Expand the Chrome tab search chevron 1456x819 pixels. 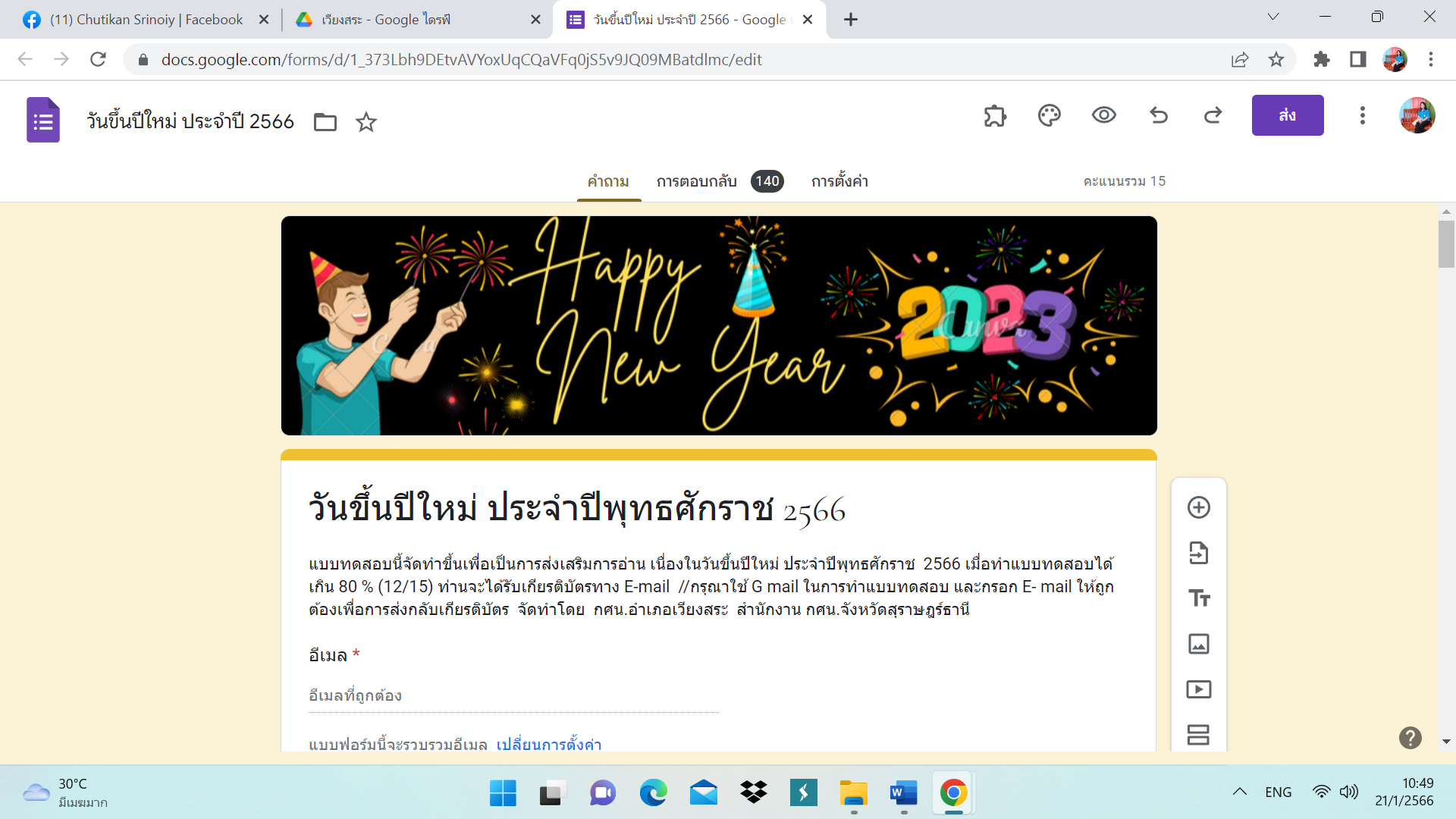(1273, 17)
